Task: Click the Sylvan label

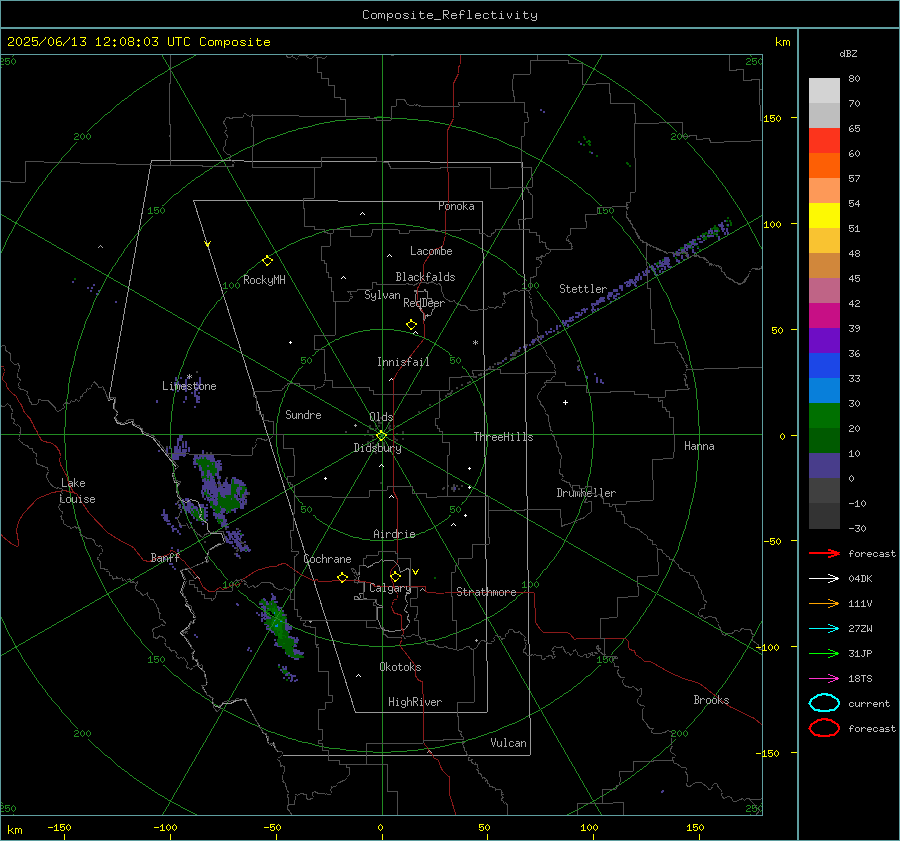Action: point(382,295)
